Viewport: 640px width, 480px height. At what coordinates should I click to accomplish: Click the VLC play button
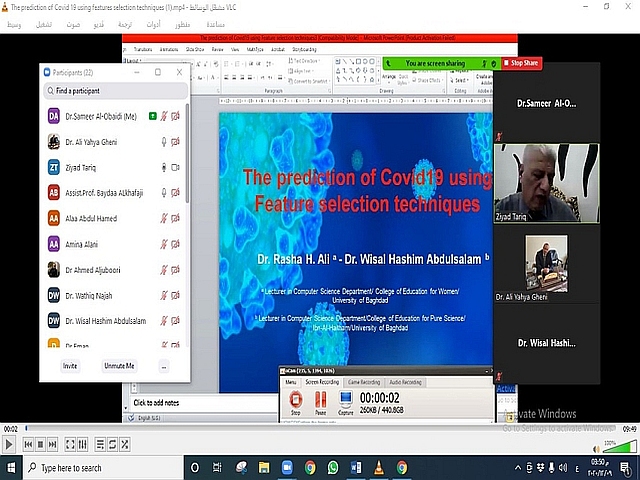[10, 444]
